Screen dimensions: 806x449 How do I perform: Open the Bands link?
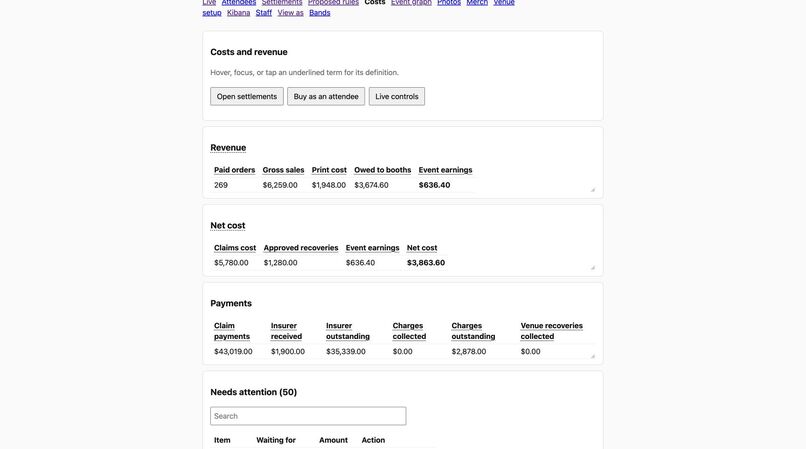tap(320, 13)
